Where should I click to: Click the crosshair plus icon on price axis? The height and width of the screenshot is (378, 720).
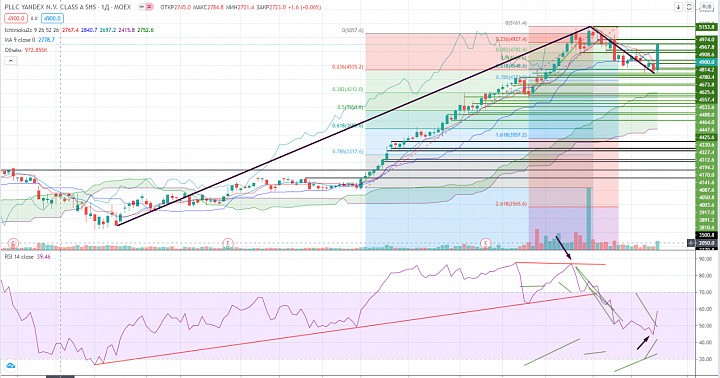691,243
